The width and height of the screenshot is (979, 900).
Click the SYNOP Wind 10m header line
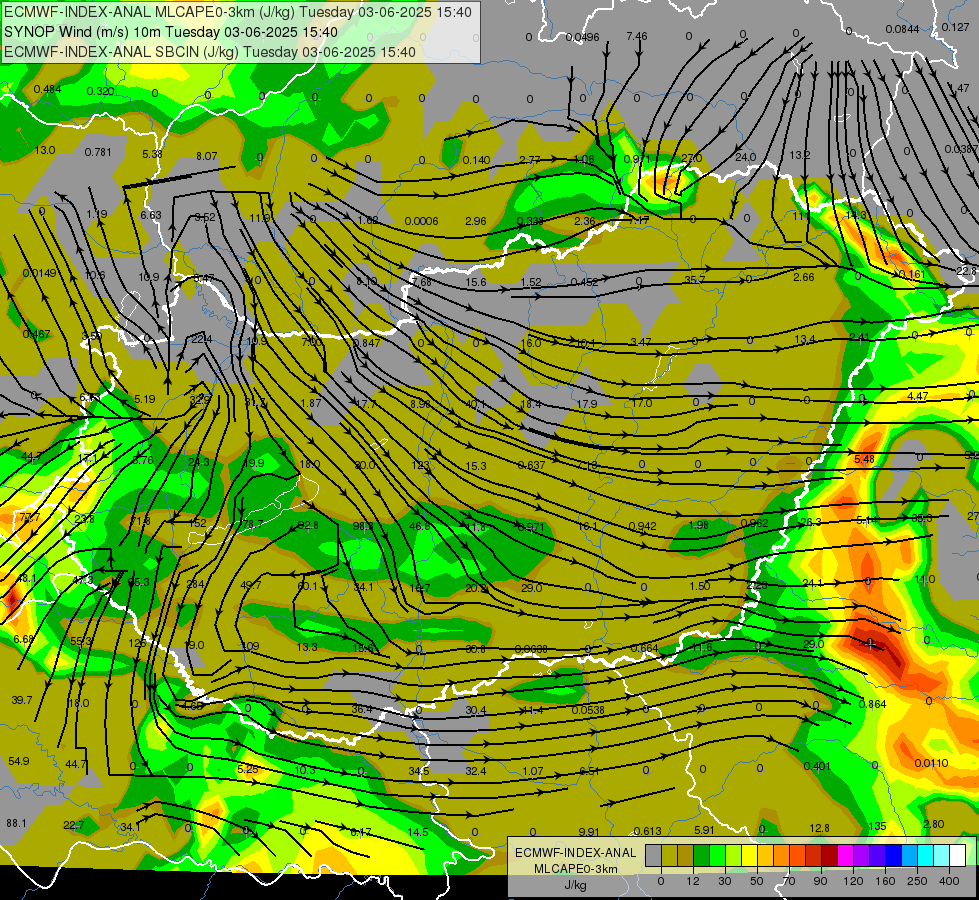coord(170,32)
